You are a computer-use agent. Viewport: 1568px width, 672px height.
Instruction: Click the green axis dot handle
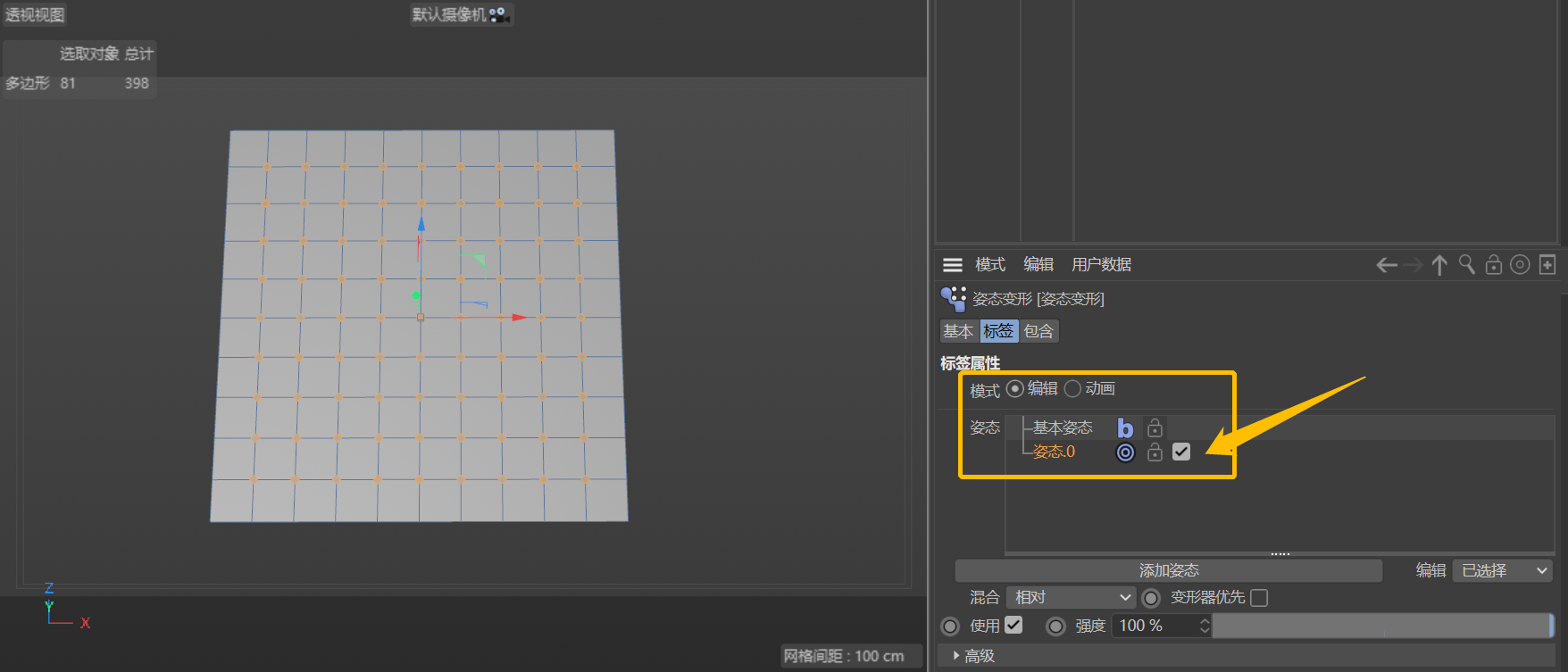(416, 295)
